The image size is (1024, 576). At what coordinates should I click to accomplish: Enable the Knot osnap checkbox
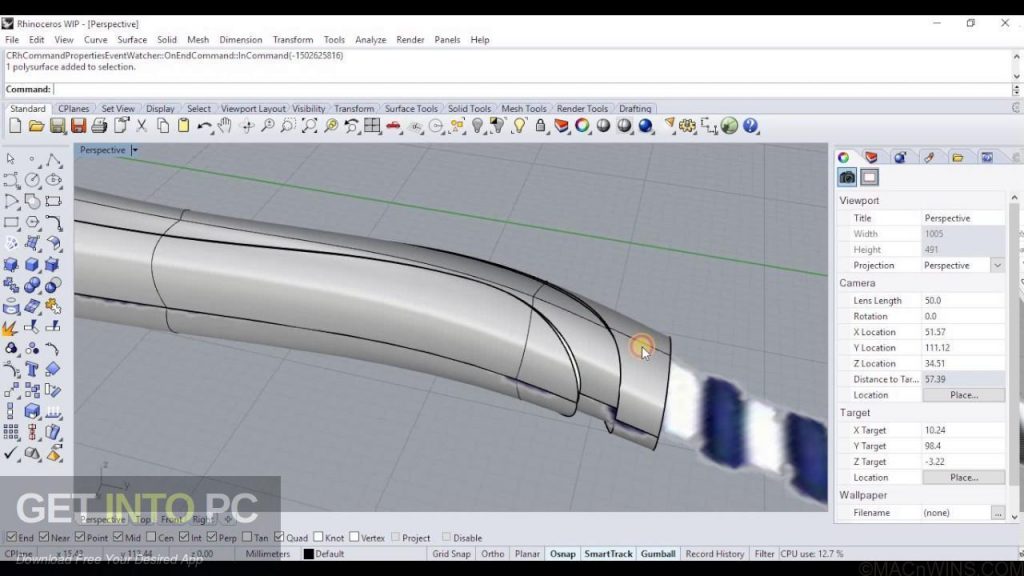pyautogui.click(x=318, y=537)
